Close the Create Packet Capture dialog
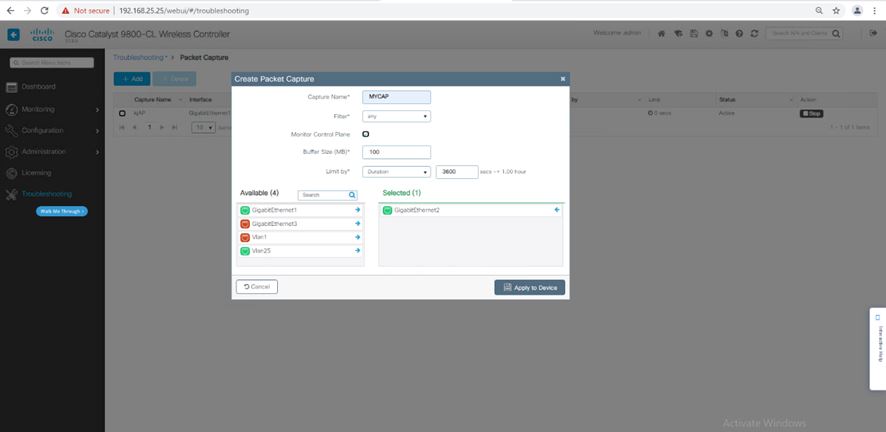 562,77
